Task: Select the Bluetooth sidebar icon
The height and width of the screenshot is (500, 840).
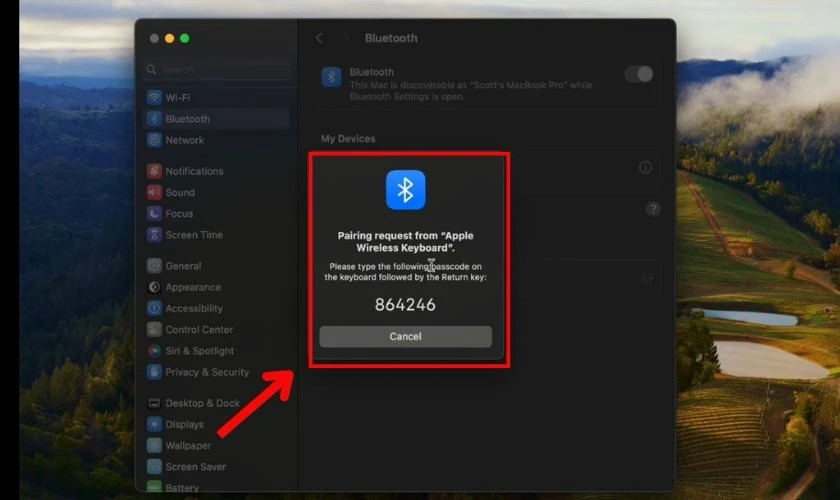Action: pos(154,119)
